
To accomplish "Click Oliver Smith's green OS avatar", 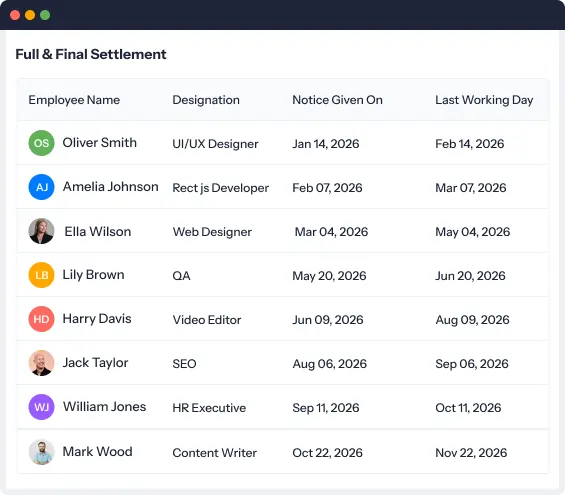I will pyautogui.click(x=41, y=143).
